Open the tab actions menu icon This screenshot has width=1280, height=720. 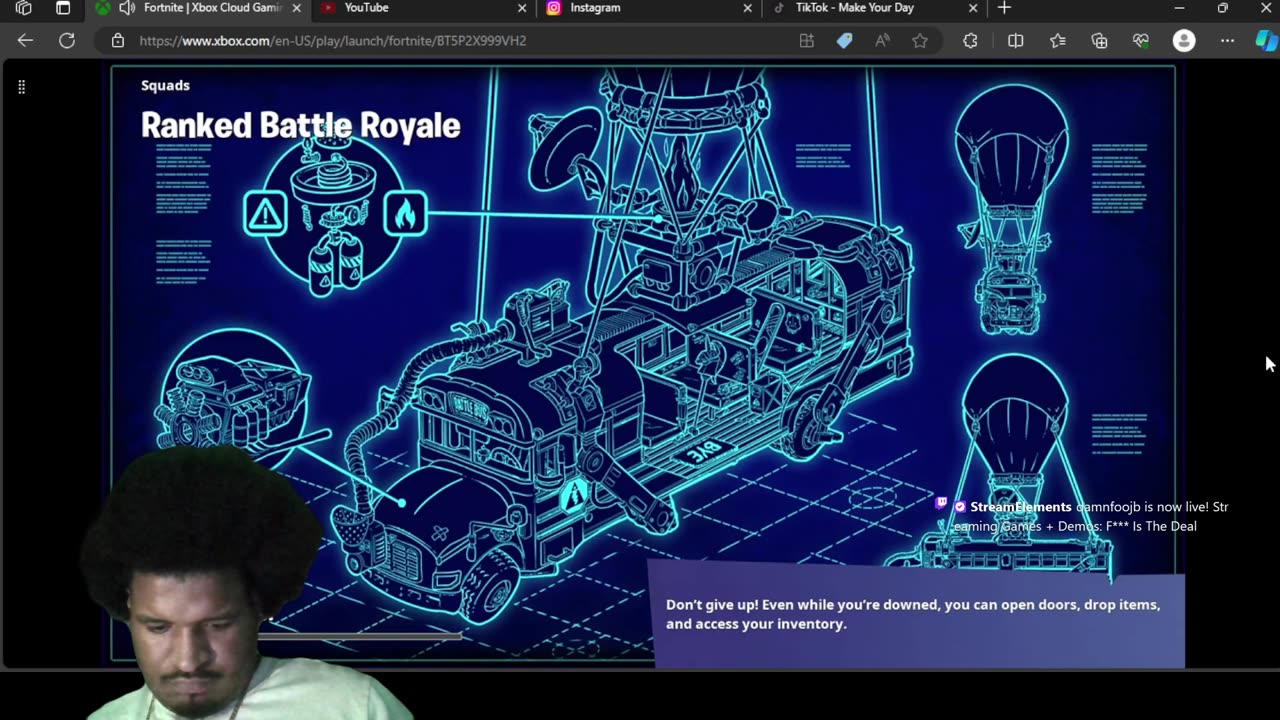pyautogui.click(x=62, y=8)
